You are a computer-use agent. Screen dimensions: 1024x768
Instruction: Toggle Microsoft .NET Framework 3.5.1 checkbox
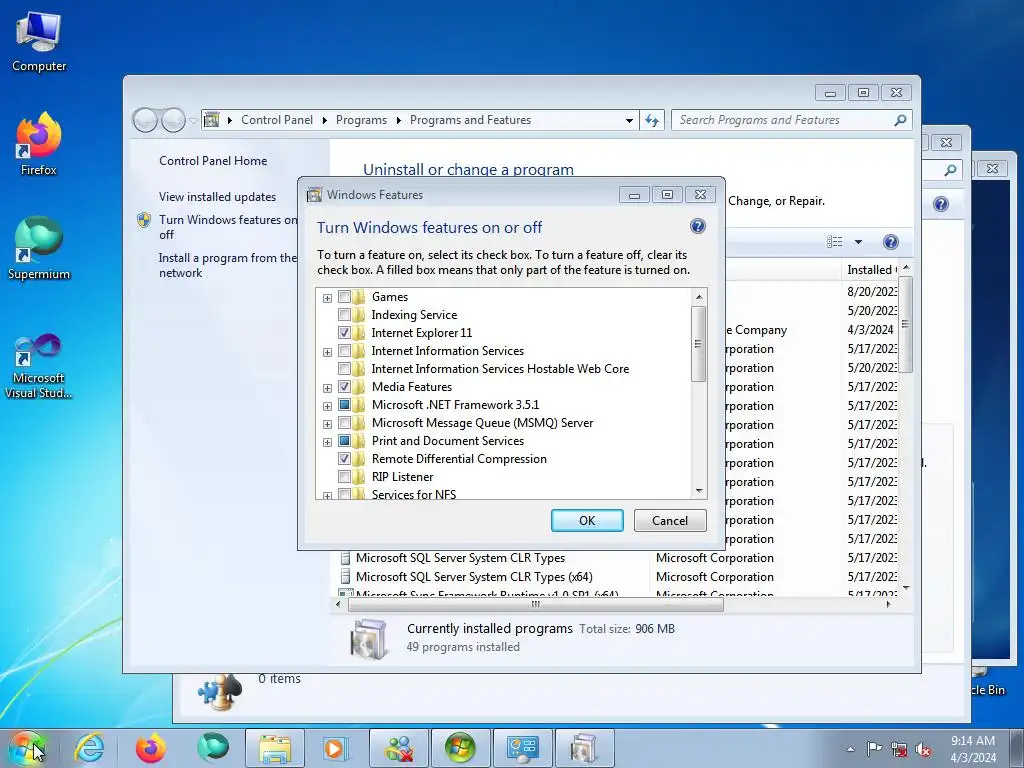tap(344, 405)
